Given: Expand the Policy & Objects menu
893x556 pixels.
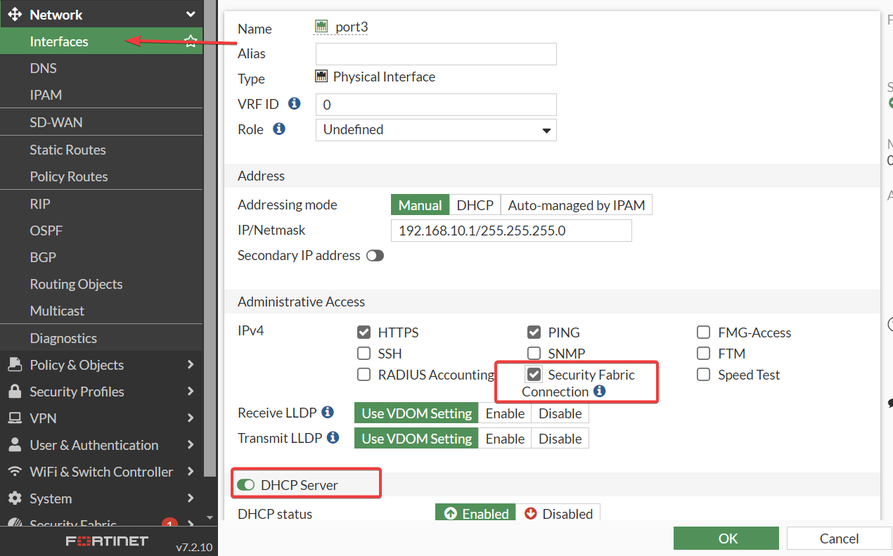Looking at the screenshot, I should pos(100,365).
